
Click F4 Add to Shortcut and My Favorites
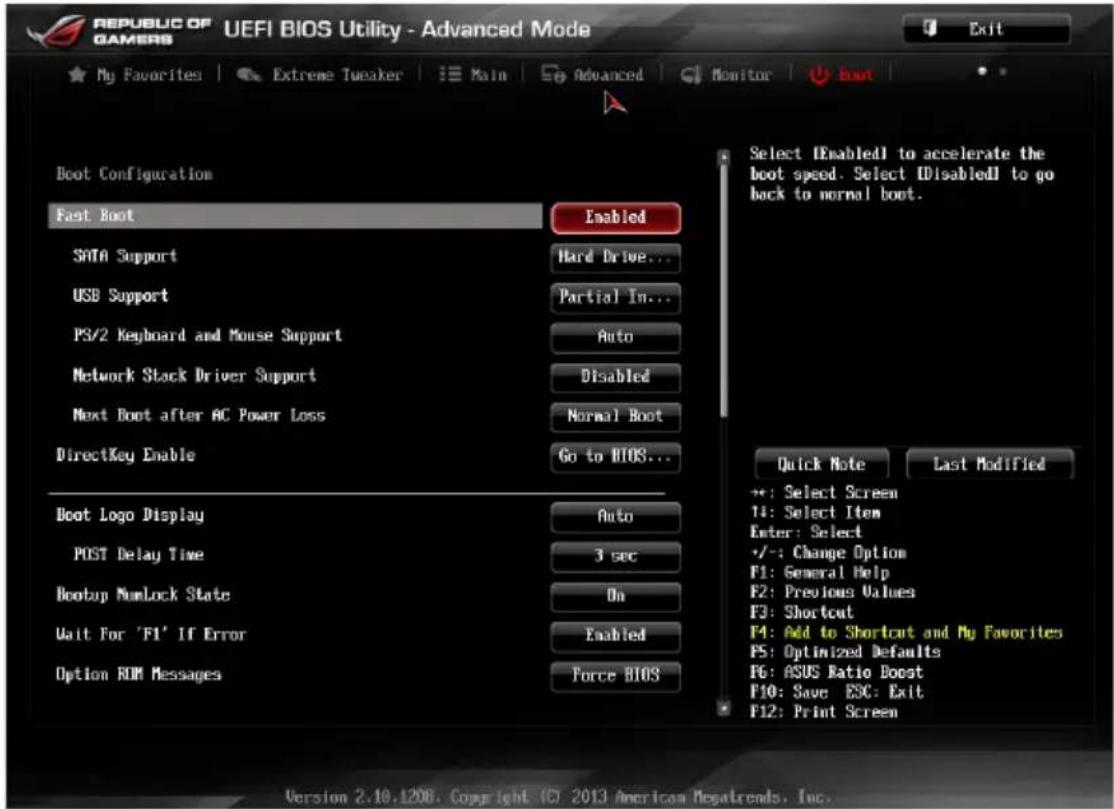pos(906,633)
